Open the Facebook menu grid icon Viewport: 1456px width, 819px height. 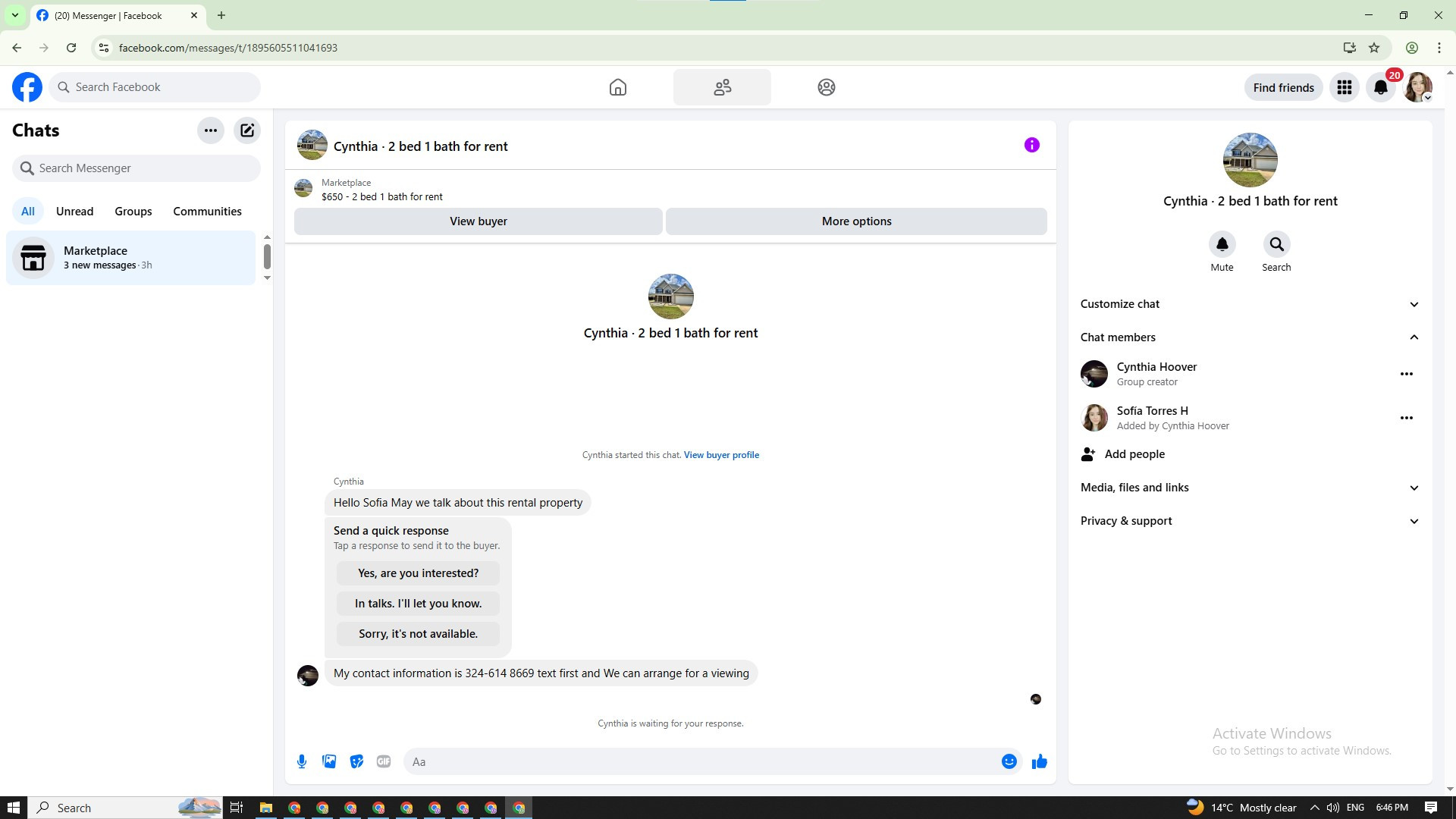coord(1344,87)
